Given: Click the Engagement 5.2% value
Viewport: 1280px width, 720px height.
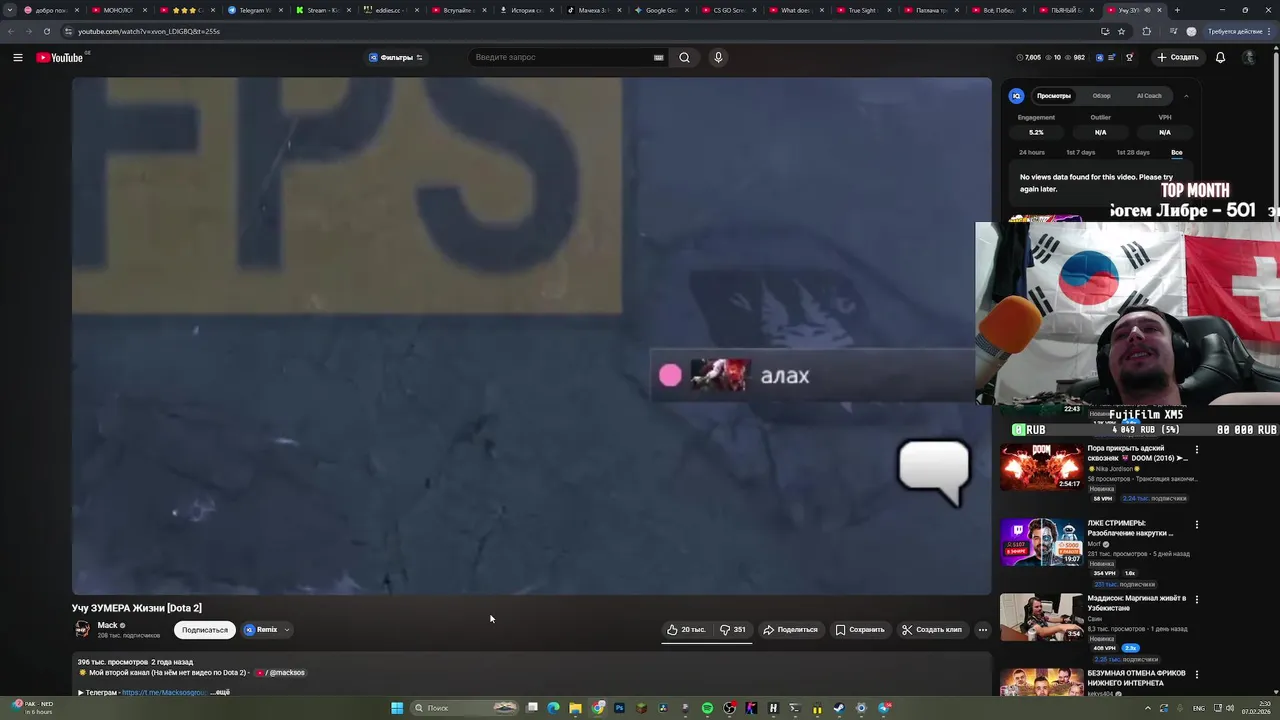Looking at the screenshot, I should click(1036, 132).
